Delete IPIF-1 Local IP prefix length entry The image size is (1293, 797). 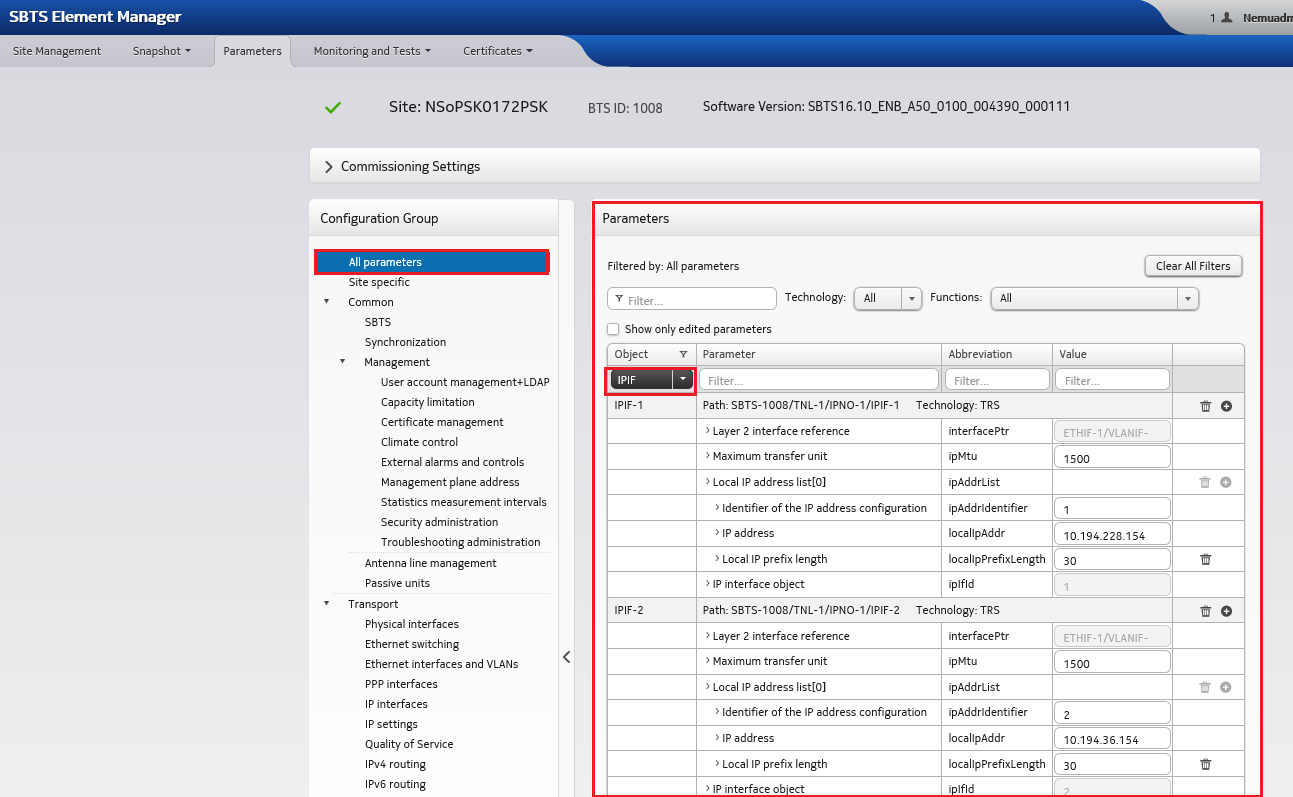(x=1207, y=559)
